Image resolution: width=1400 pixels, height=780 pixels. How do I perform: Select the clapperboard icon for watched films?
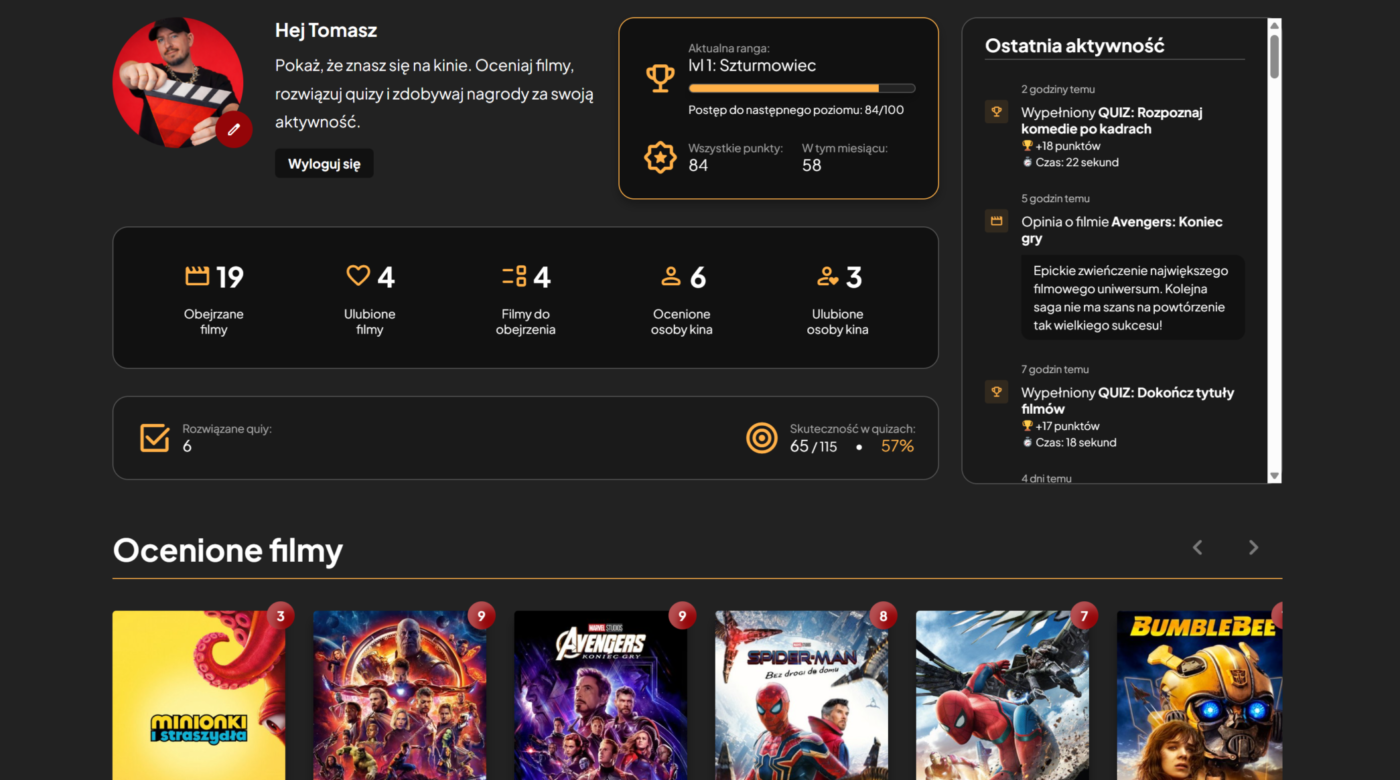tap(197, 276)
